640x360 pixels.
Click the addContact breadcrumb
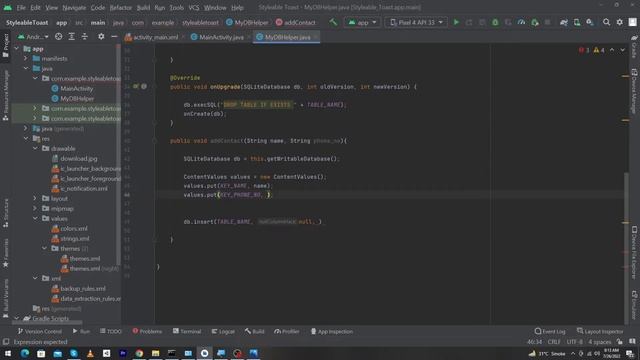(296, 22)
